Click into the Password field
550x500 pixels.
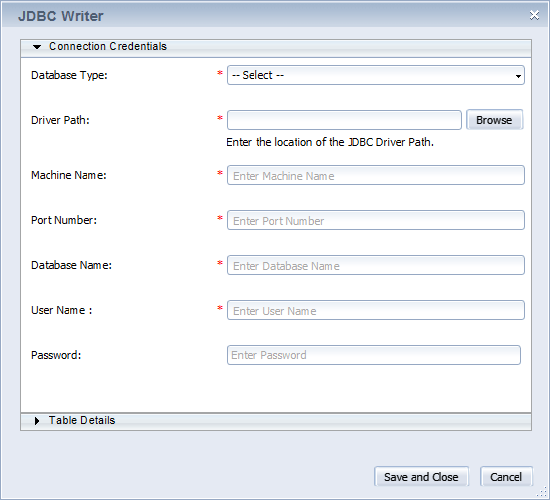[374, 355]
